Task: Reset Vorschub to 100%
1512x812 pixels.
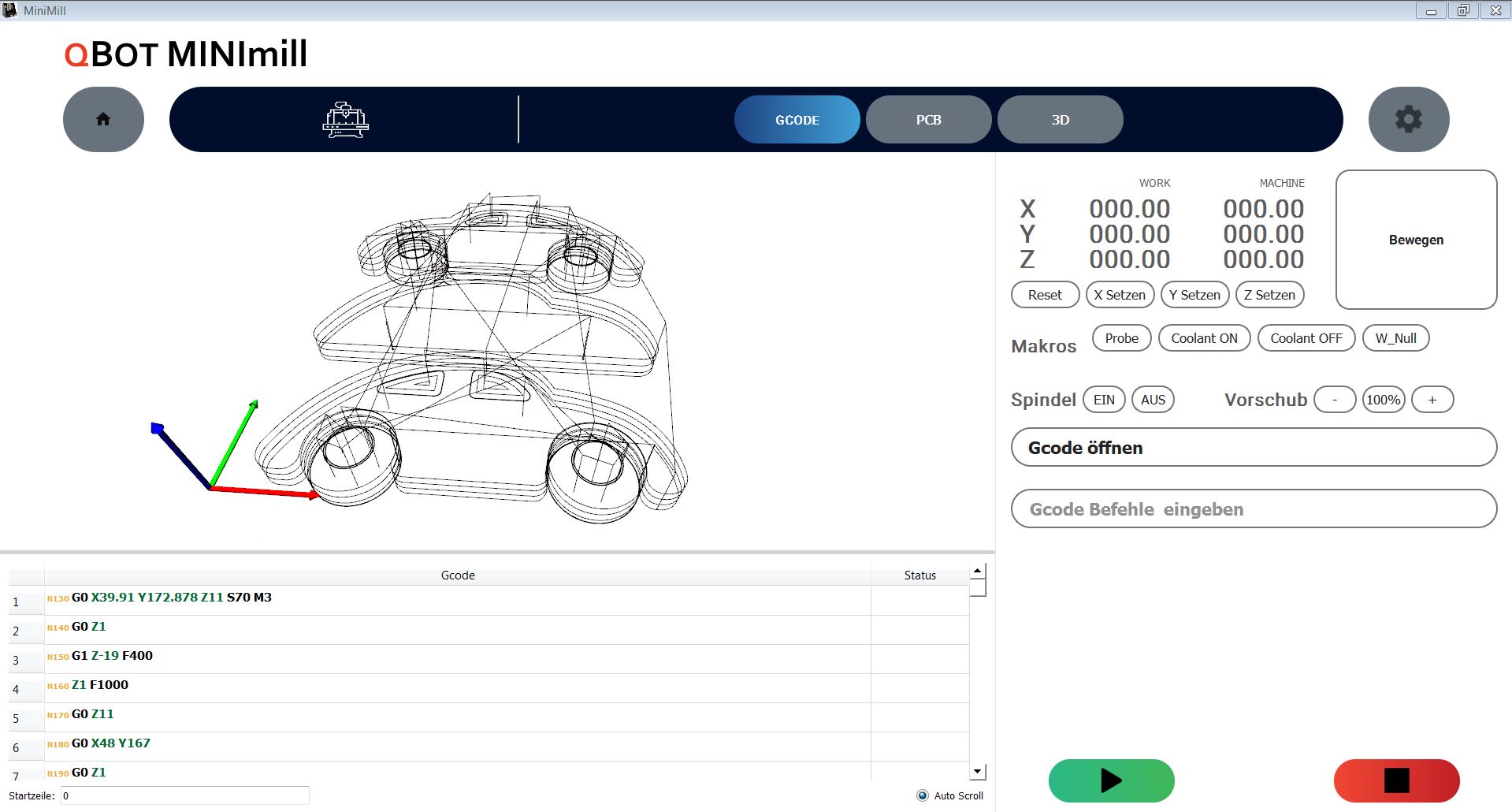Action: (1384, 400)
